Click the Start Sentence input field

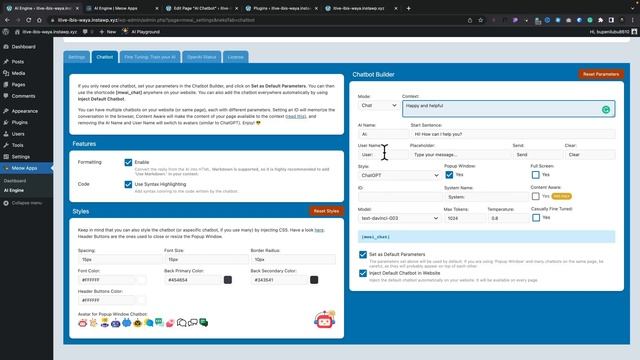click(x=513, y=134)
